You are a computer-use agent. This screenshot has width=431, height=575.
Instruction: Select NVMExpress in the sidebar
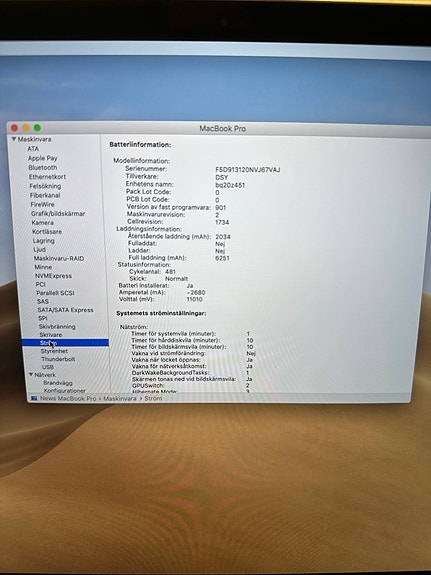[x=53, y=276]
